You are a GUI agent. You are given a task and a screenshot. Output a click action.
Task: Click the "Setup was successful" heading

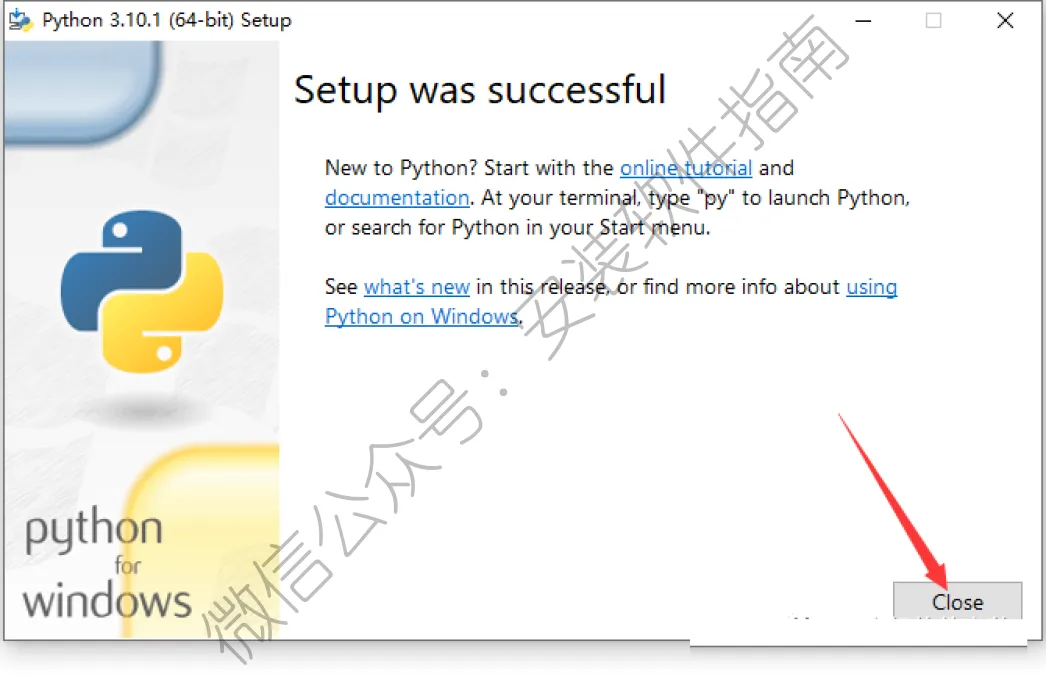(480, 91)
